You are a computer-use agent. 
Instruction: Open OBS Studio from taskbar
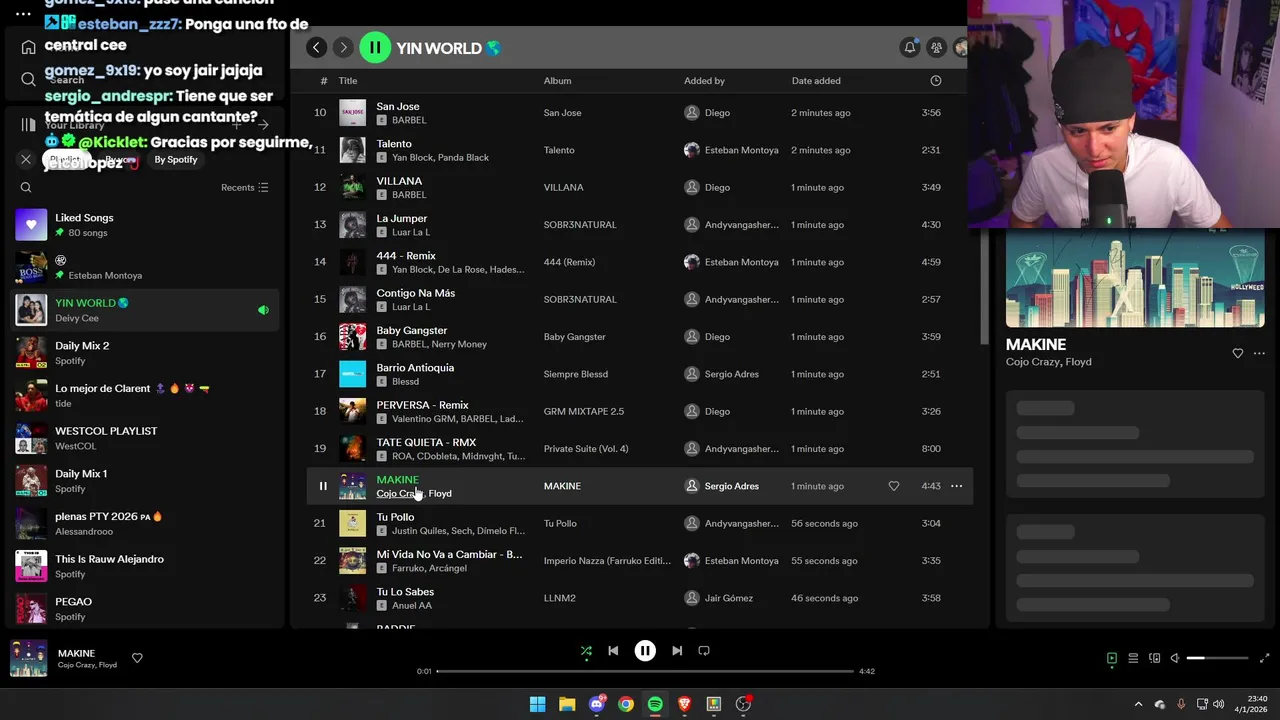(743, 704)
